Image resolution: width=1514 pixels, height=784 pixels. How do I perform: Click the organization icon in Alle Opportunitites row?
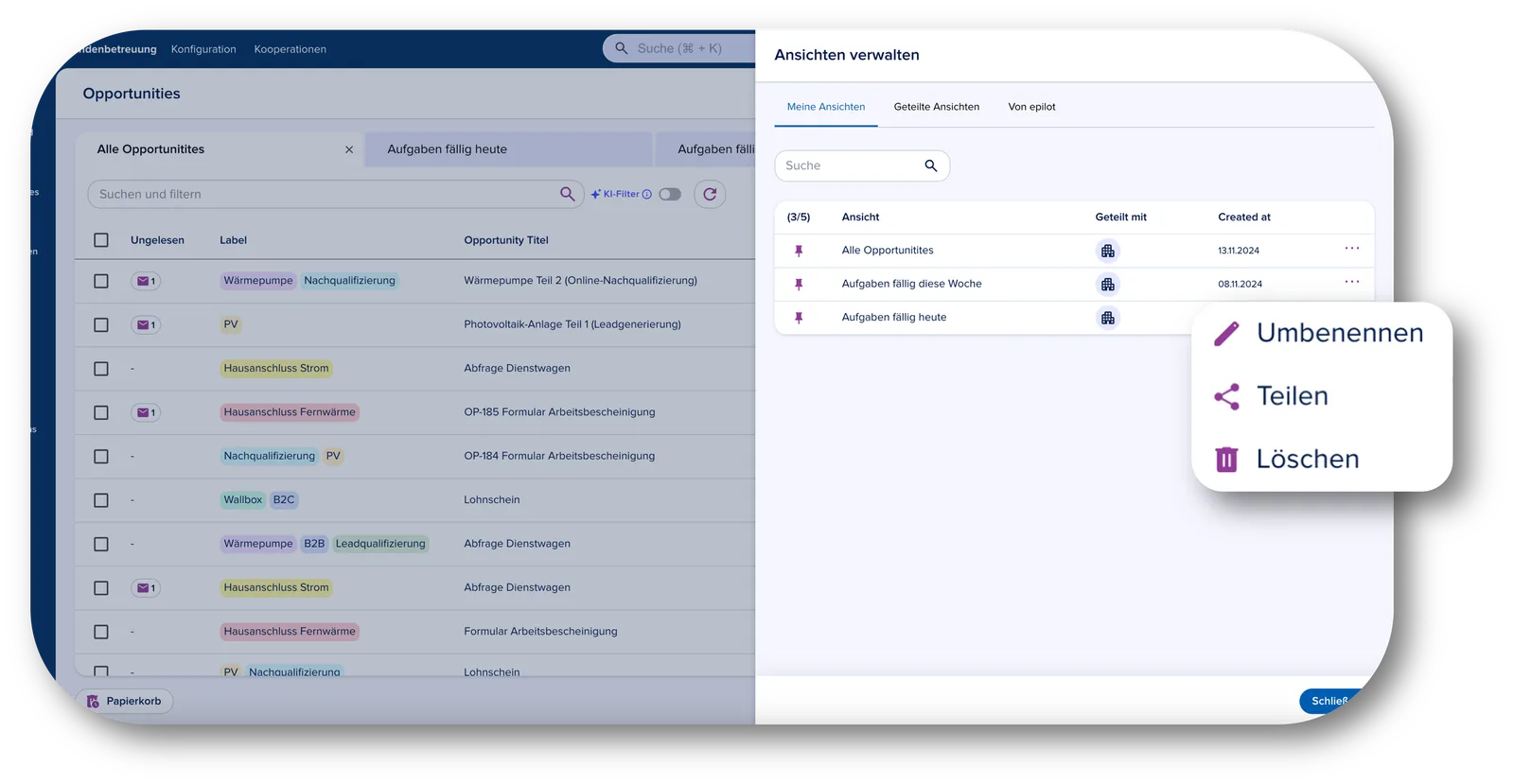click(x=1107, y=251)
